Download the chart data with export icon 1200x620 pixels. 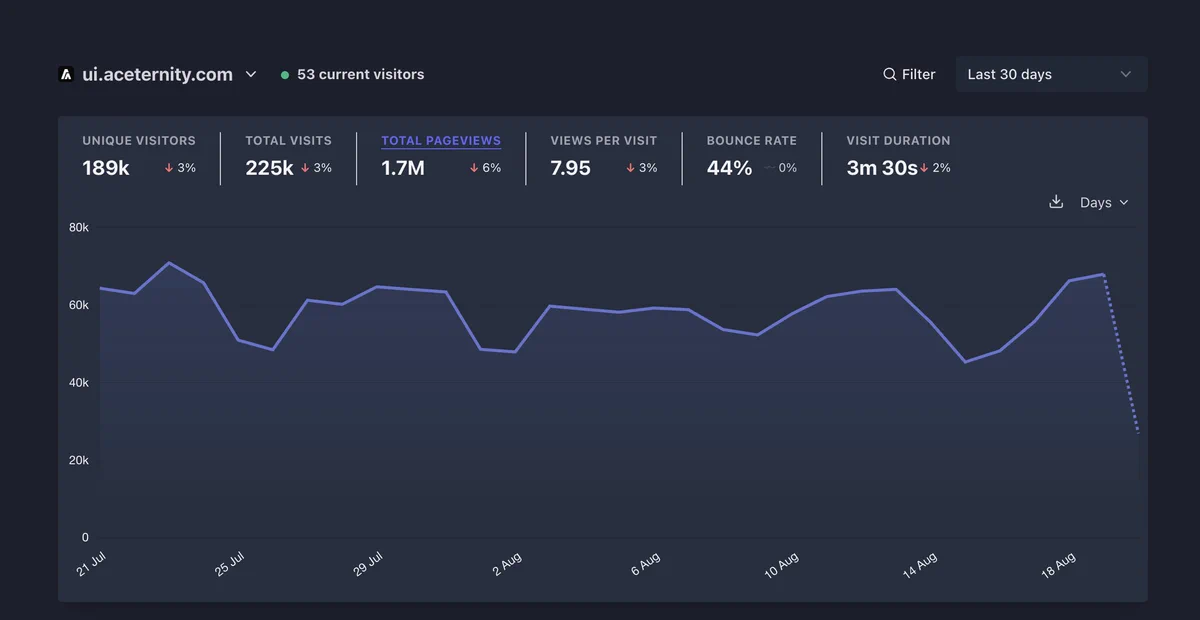1056,202
